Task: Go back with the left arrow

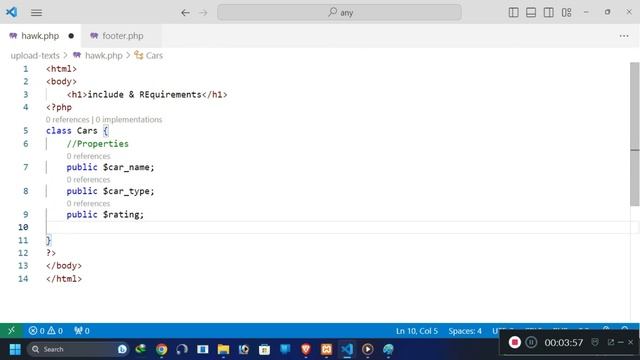Action: 185,13
